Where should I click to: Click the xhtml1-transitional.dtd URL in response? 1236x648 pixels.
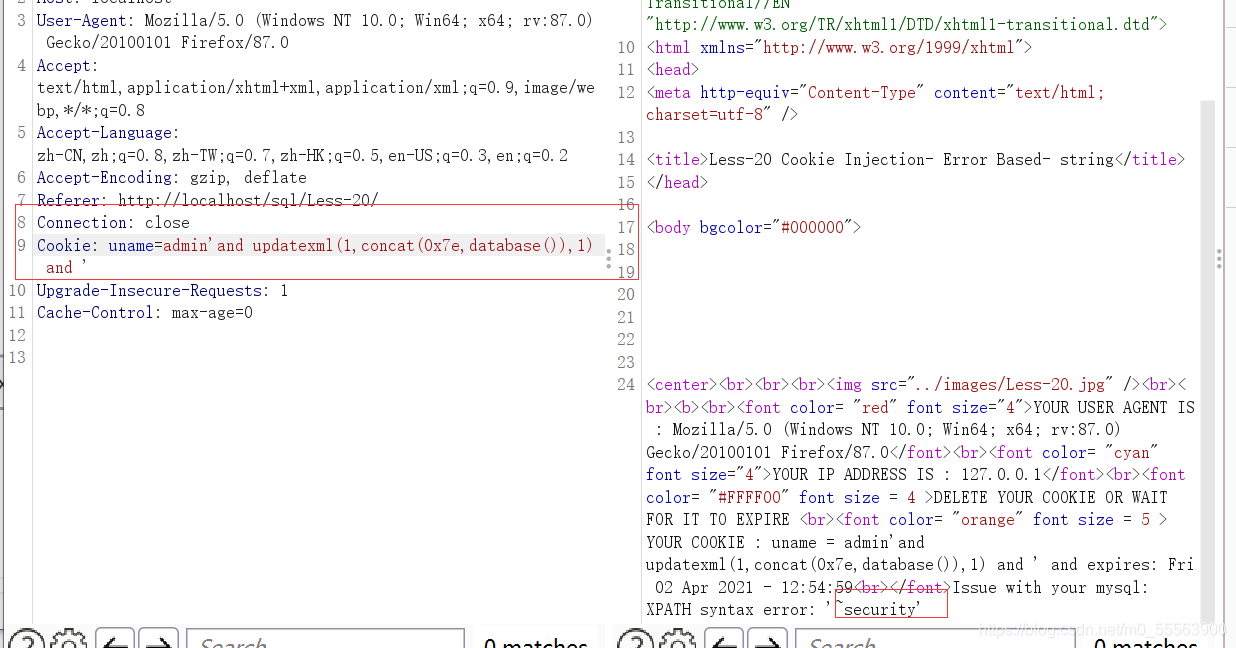[906, 24]
